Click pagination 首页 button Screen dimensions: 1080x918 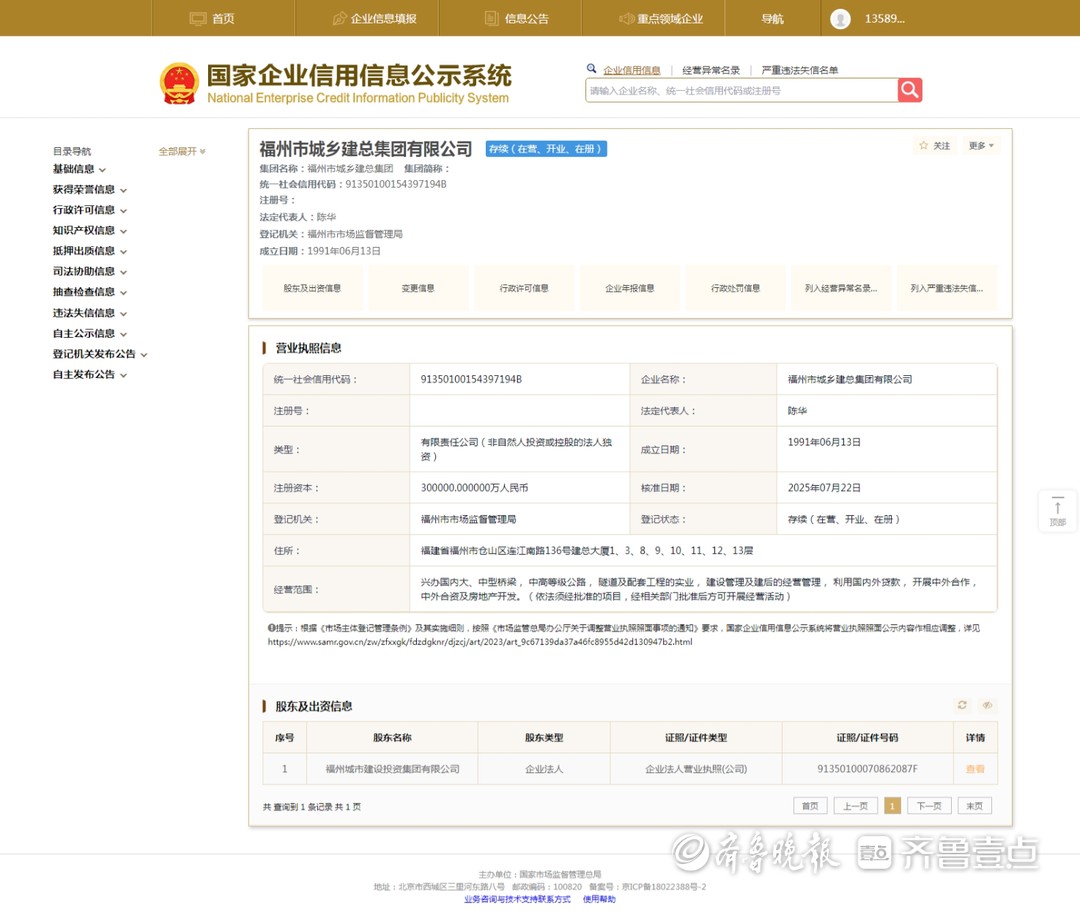point(810,806)
